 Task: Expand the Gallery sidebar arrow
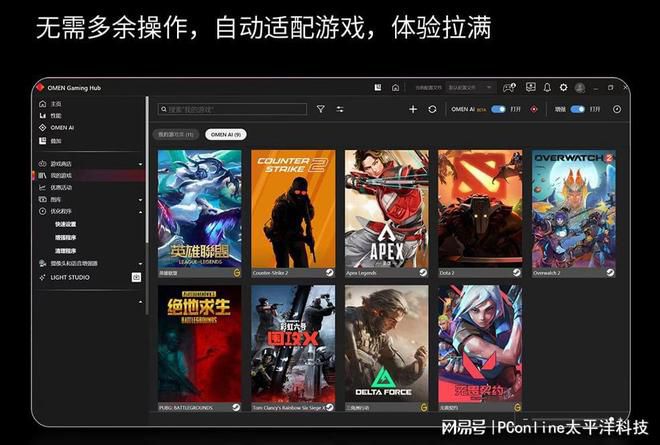tap(140, 200)
